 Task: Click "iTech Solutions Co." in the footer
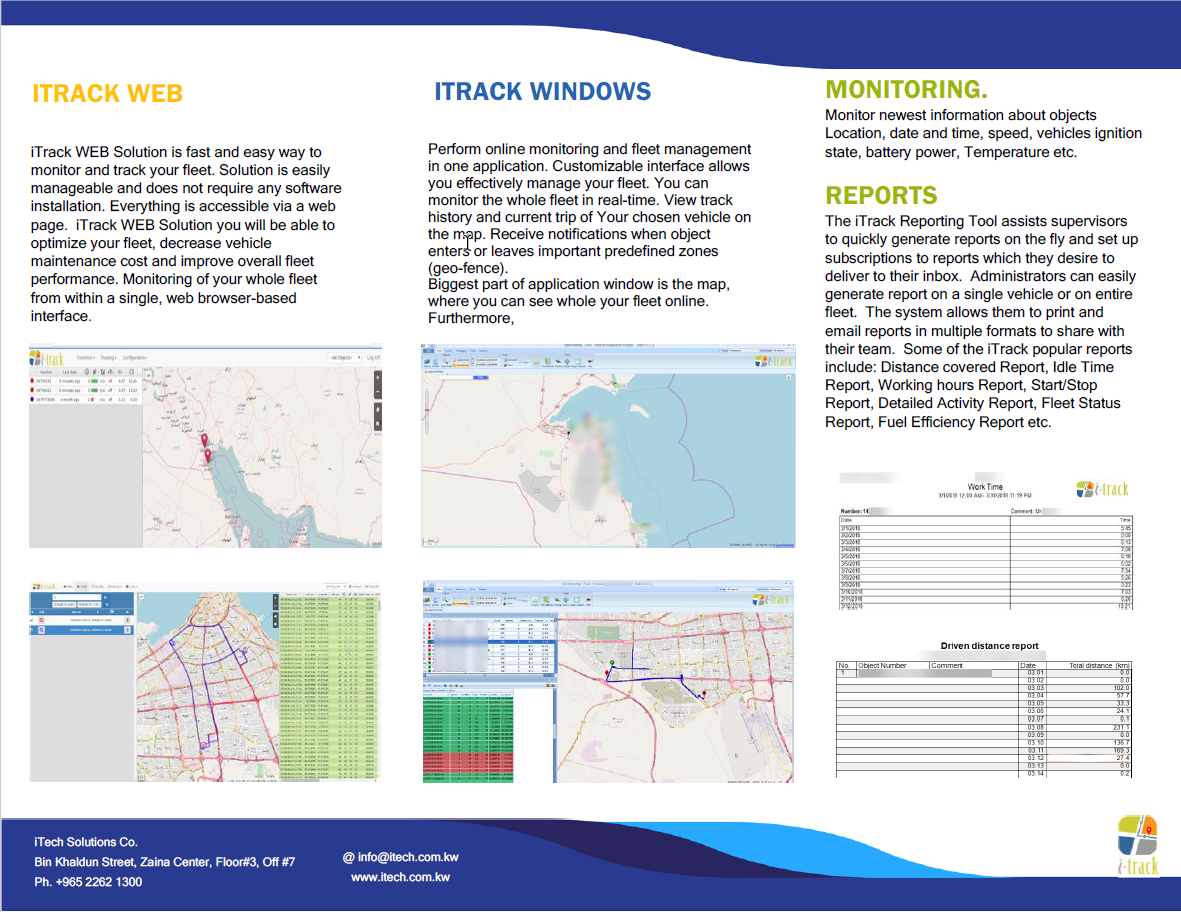(86, 842)
